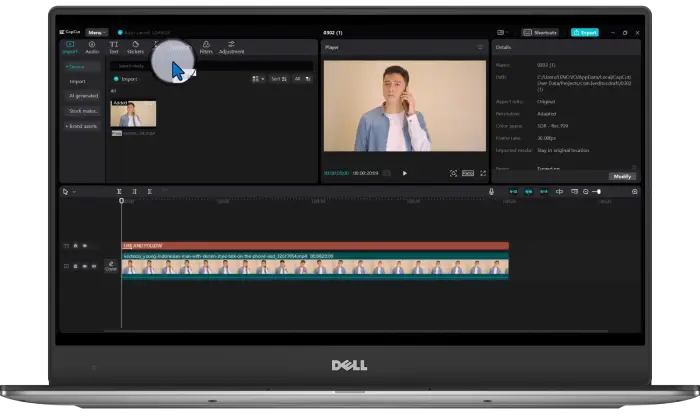Screen dimensions: 700x417
Task: Open the Audio tab
Action: tap(92, 47)
